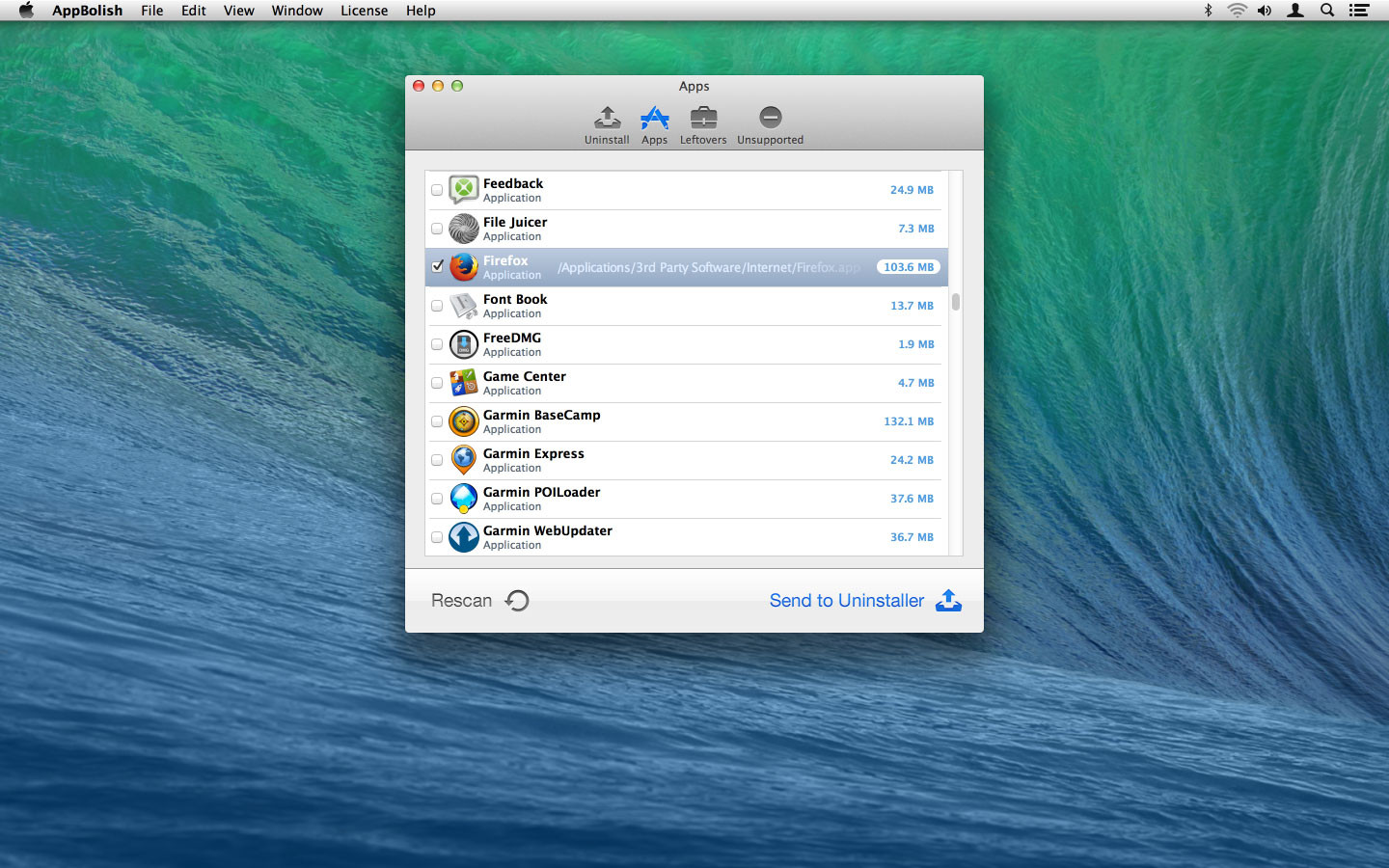Open the user account menu icon
The width and height of the screenshot is (1389, 868).
1295,11
